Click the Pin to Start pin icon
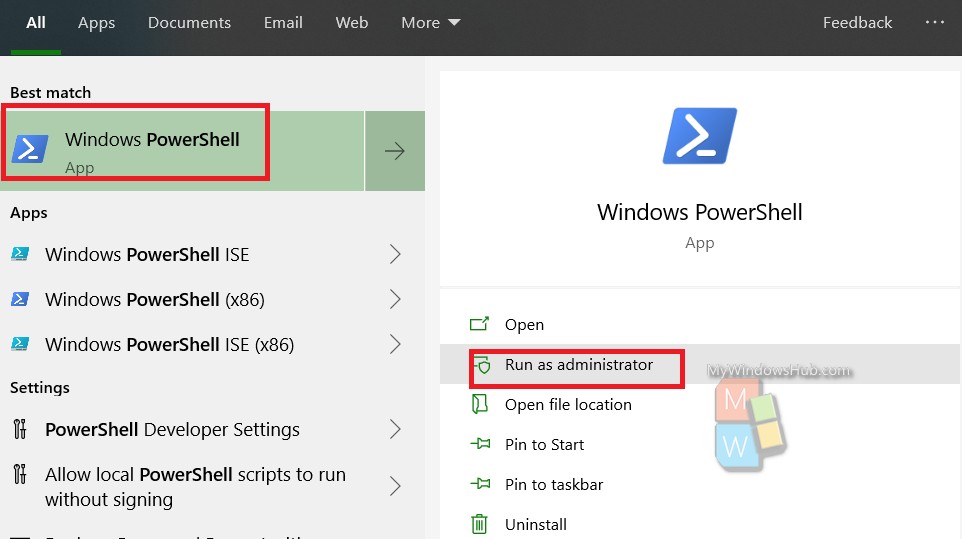The image size is (962, 539). 480,443
